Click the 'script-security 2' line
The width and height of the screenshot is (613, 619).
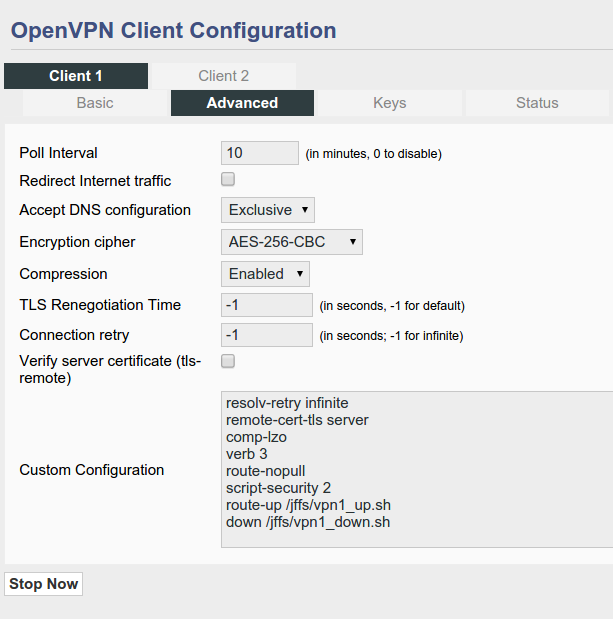point(278,488)
